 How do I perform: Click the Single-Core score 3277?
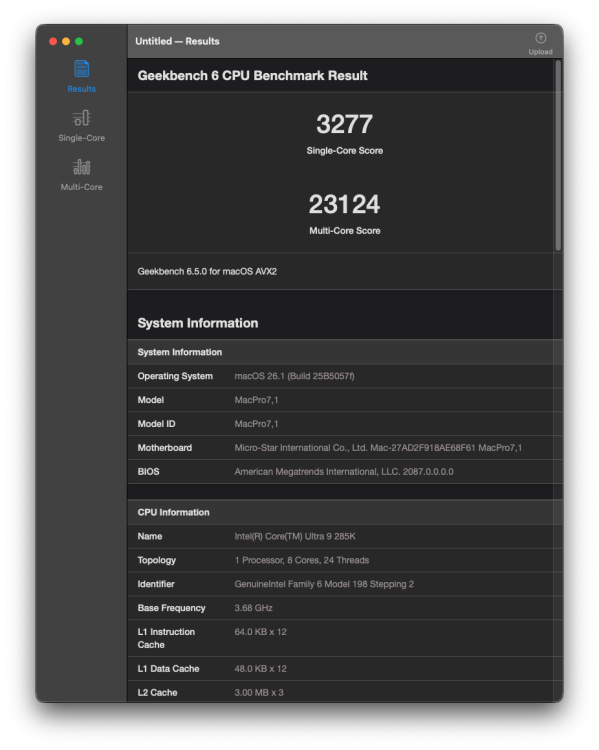pyautogui.click(x=344, y=124)
